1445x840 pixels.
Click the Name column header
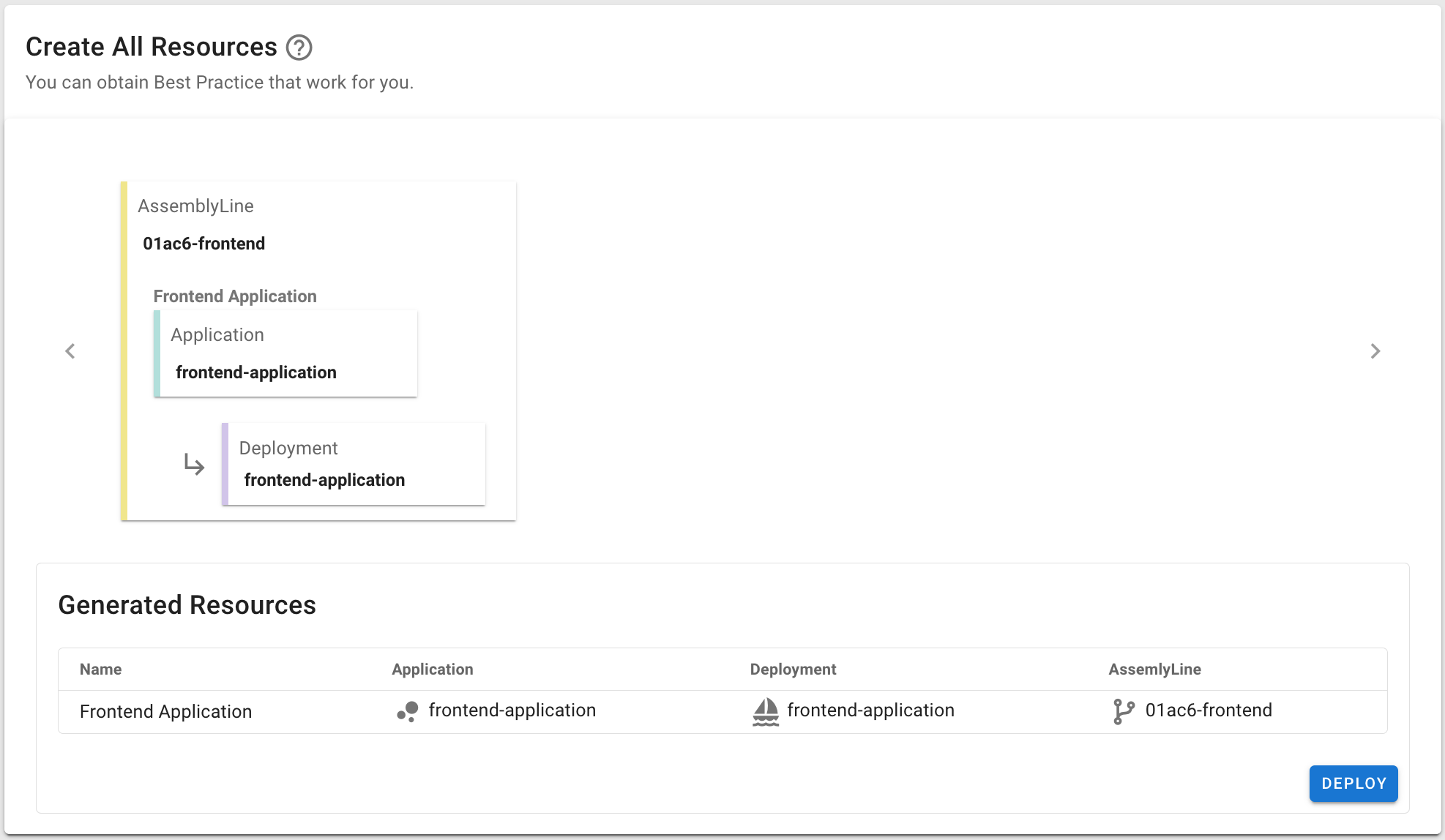(x=101, y=670)
